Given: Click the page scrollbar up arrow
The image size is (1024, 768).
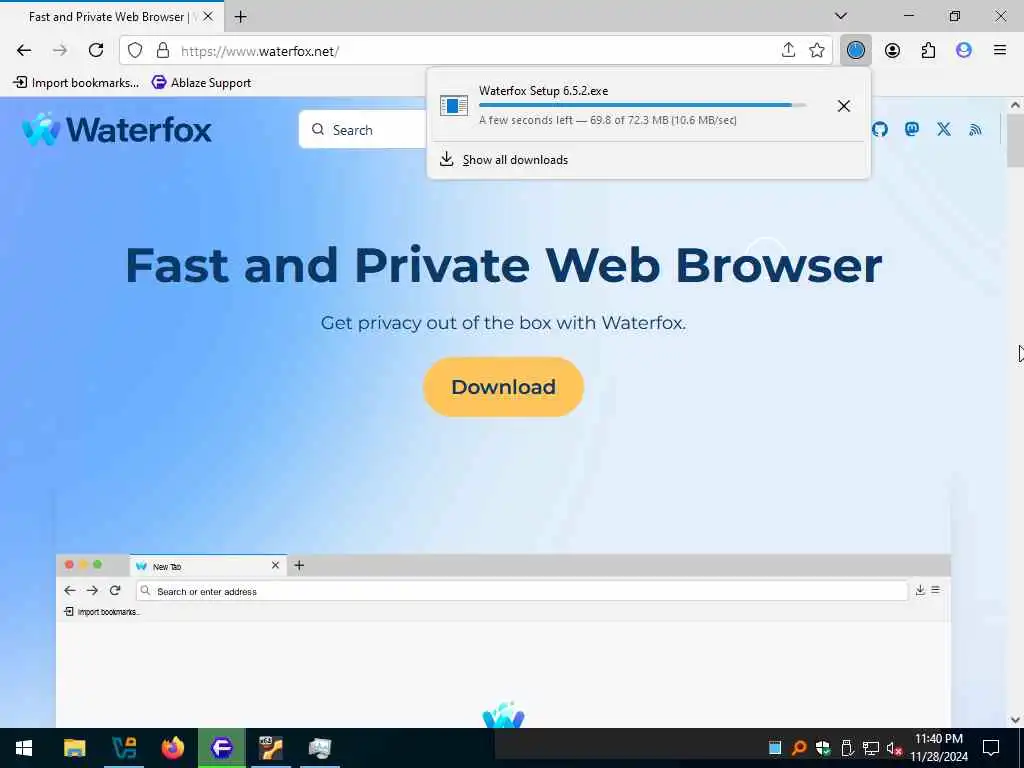Looking at the screenshot, I should (1015, 105).
